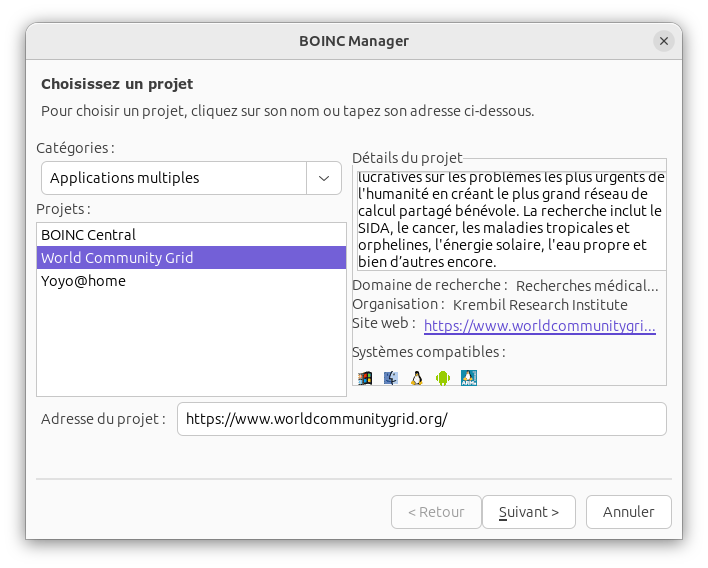Click the Annuler button
This screenshot has width=708, height=568.
628,512
